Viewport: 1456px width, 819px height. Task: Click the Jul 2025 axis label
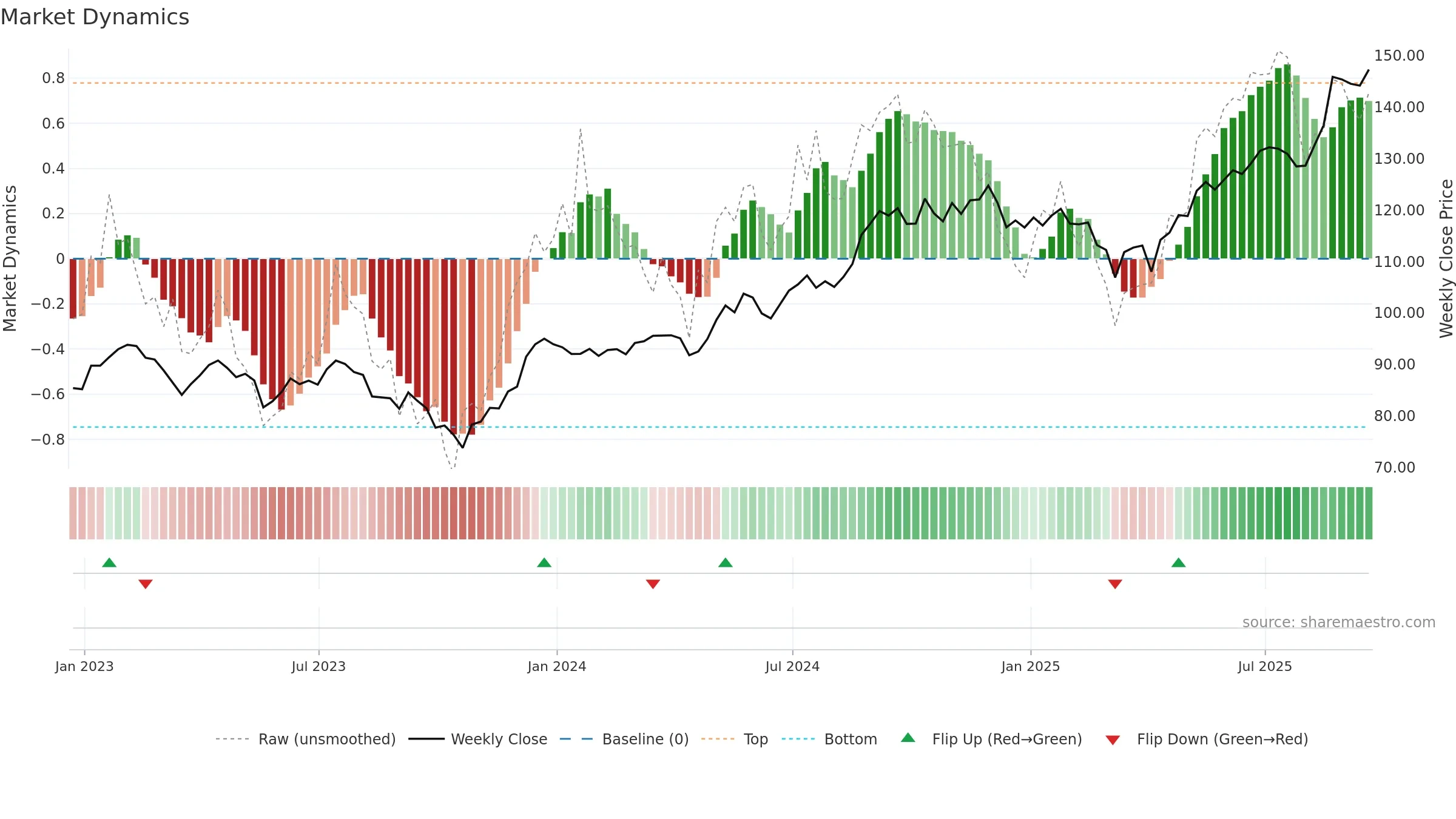click(x=1265, y=666)
